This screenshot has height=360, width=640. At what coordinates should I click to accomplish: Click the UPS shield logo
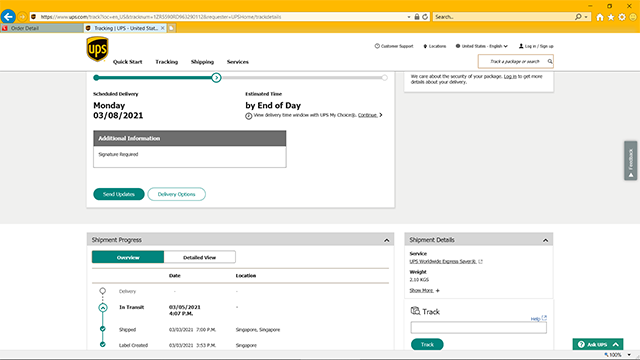97,49
